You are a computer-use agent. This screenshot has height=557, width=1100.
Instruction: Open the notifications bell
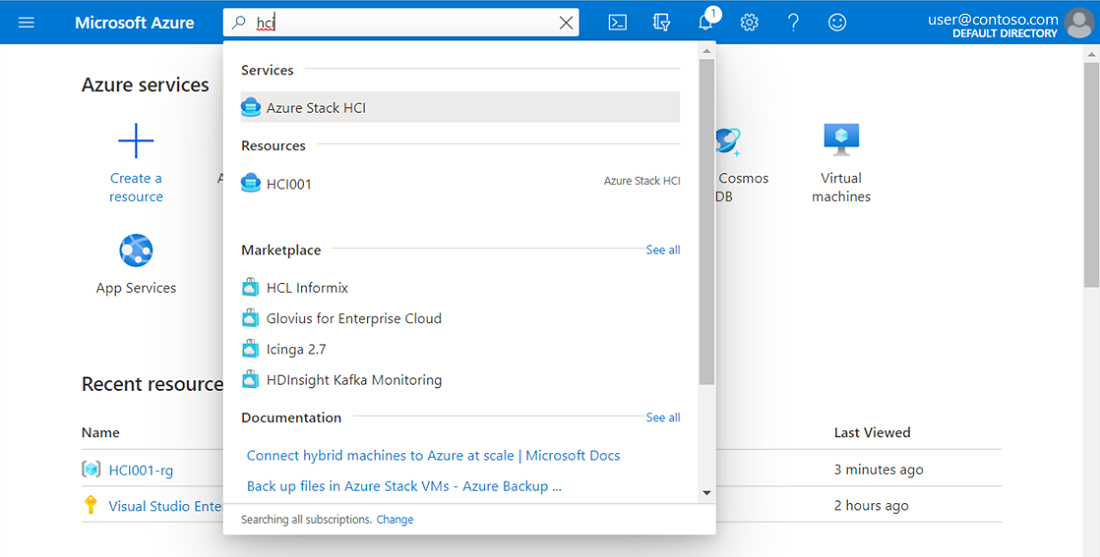tap(706, 23)
